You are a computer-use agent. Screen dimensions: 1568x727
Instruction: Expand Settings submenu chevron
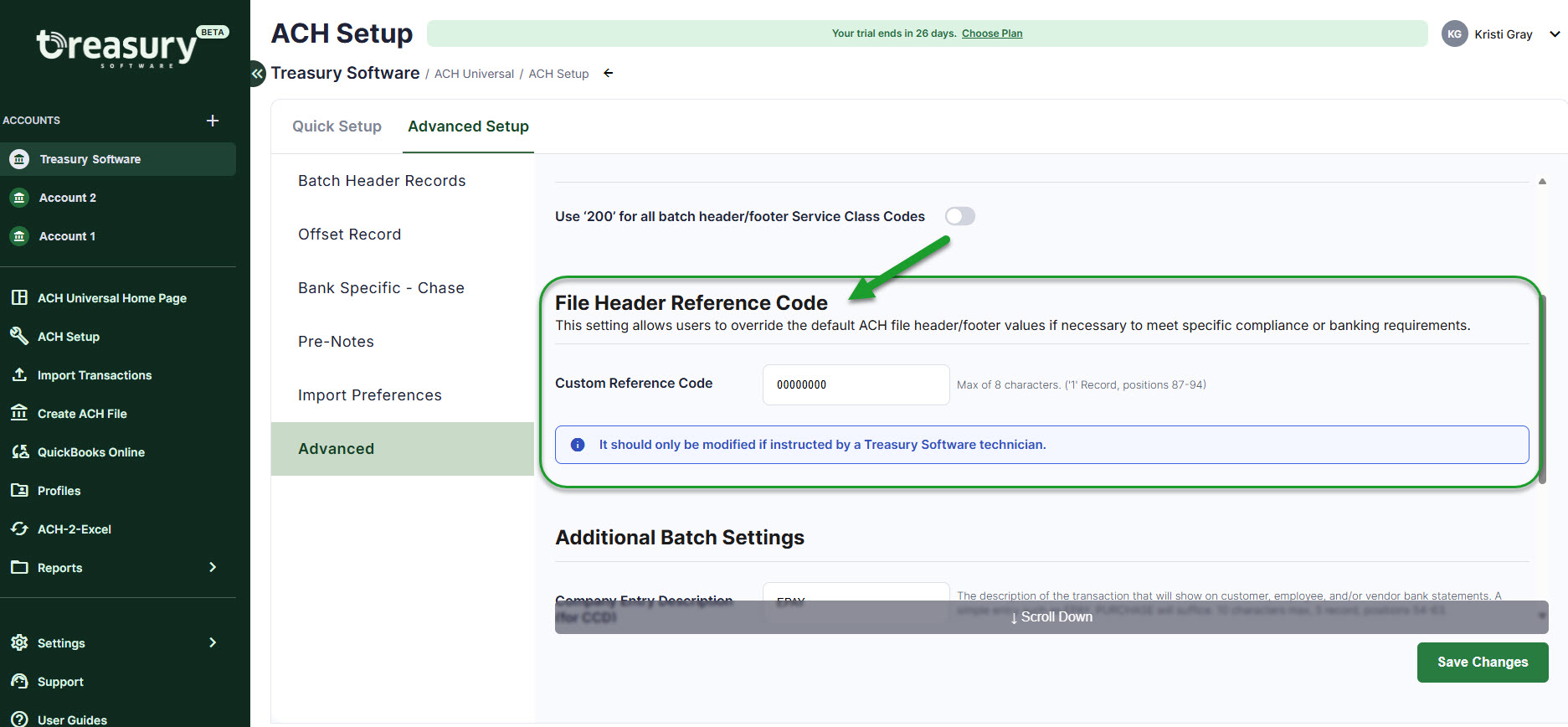pos(213,642)
